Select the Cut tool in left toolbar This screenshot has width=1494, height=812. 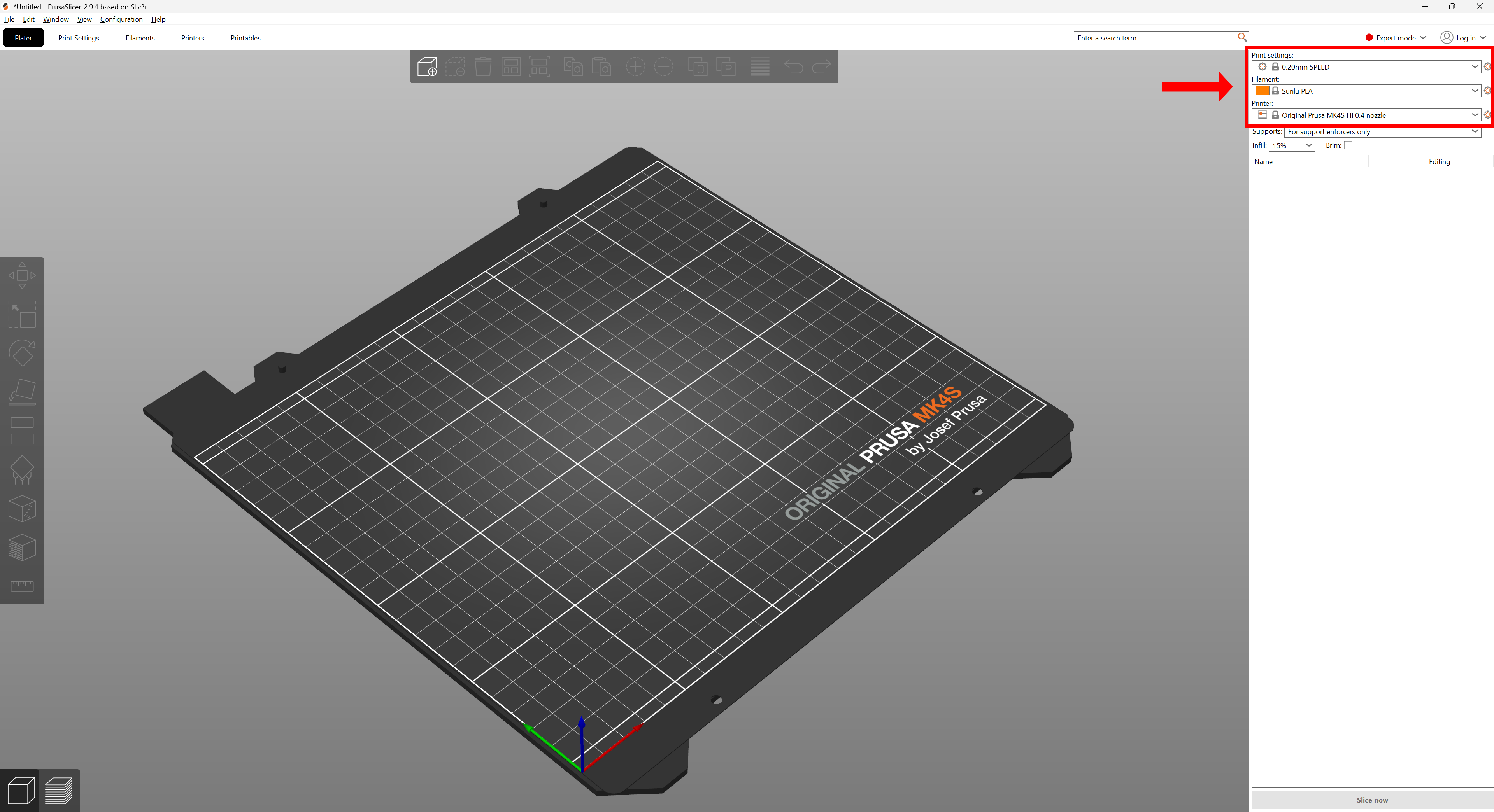coord(22,430)
